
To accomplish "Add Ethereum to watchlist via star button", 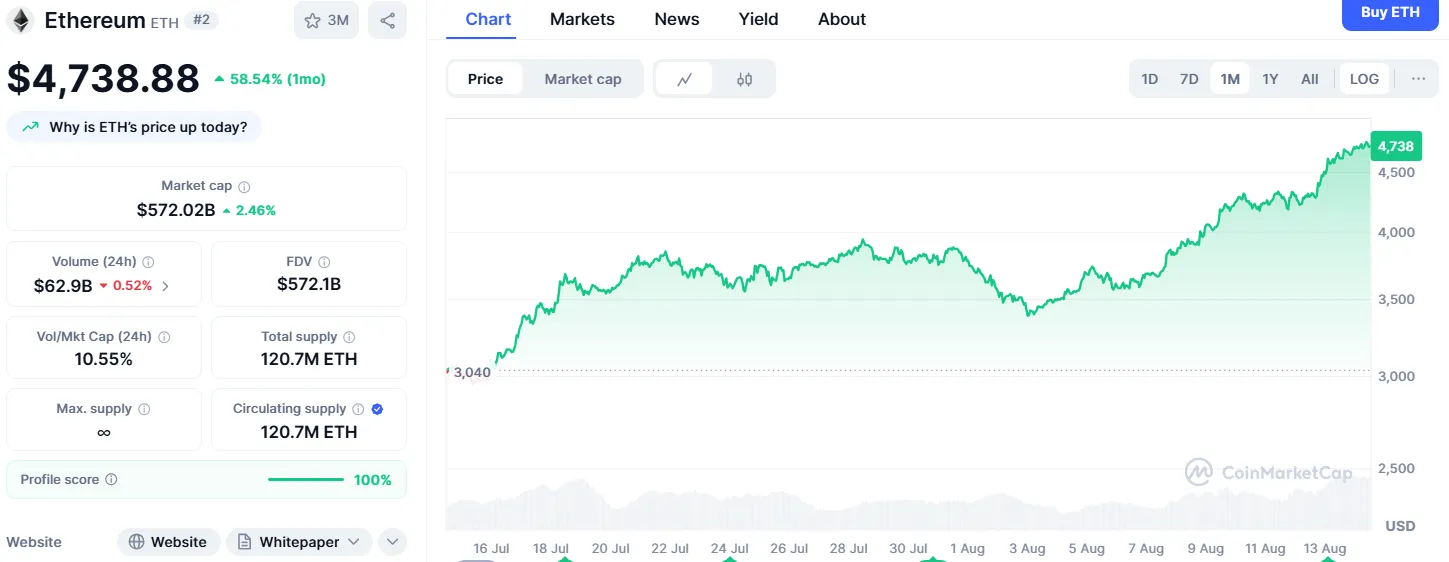I will click(x=326, y=20).
